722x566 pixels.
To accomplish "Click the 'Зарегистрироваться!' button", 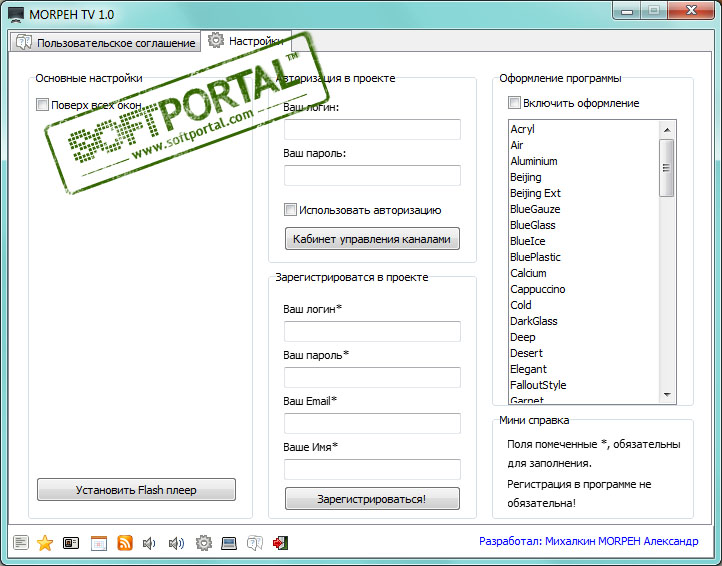I will [x=372, y=499].
